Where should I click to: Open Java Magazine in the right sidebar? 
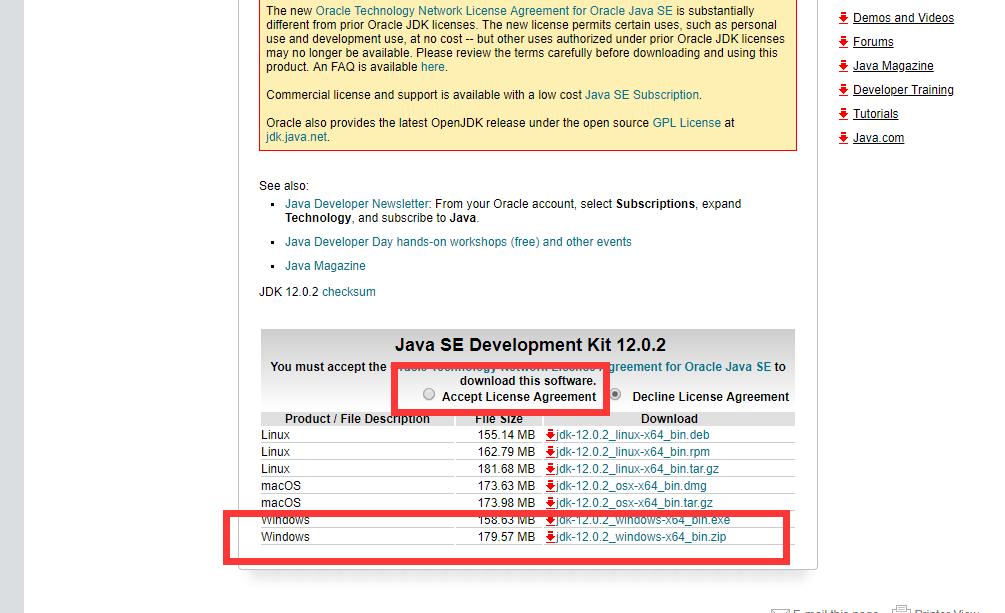pyautogui.click(x=893, y=66)
